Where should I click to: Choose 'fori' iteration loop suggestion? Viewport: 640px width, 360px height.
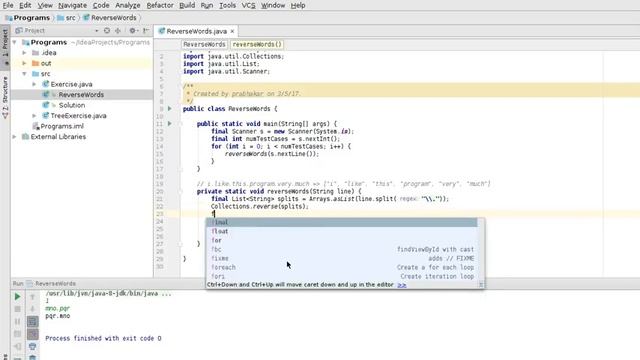tap(342, 276)
